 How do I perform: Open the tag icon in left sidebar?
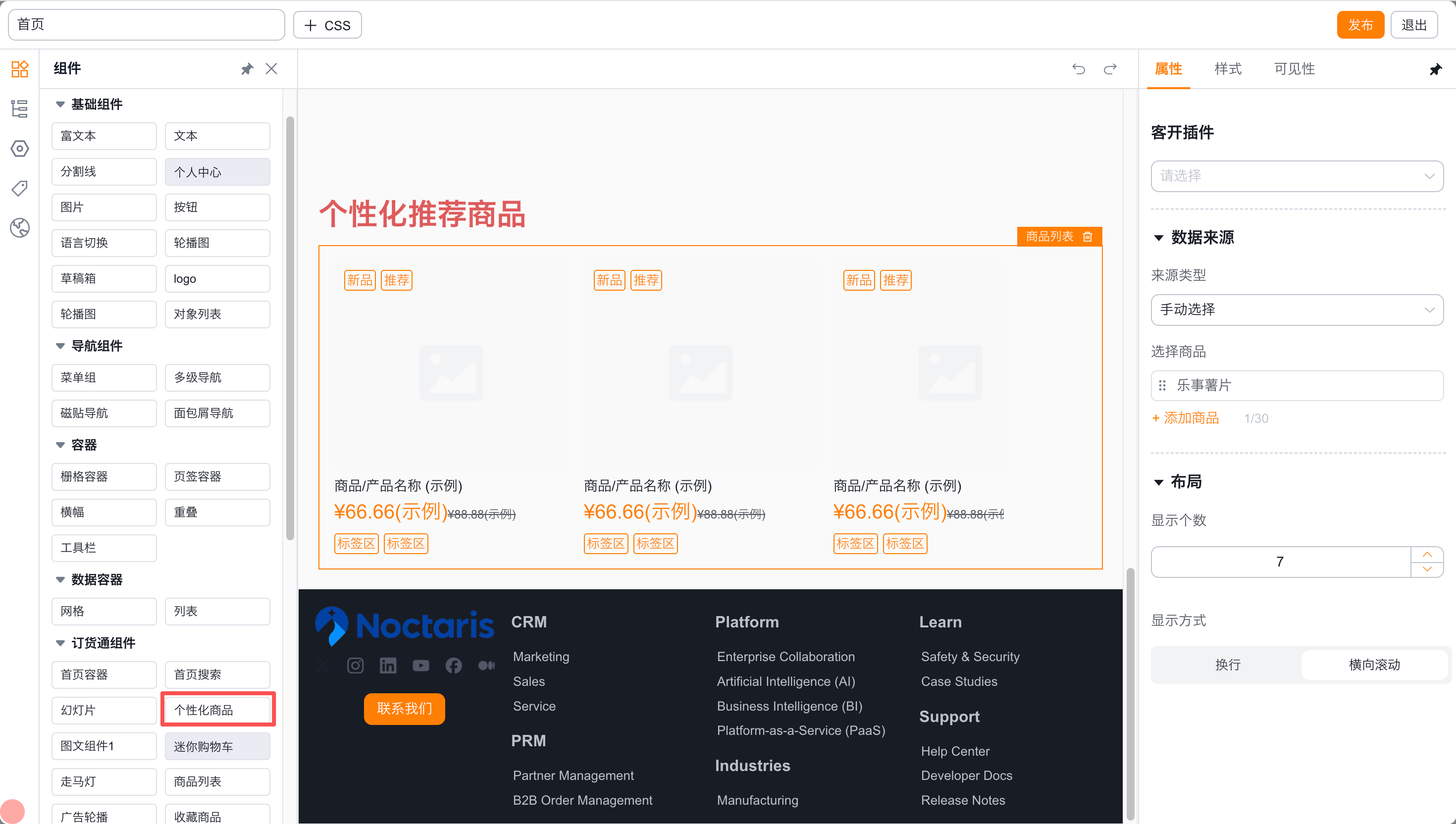(x=20, y=188)
